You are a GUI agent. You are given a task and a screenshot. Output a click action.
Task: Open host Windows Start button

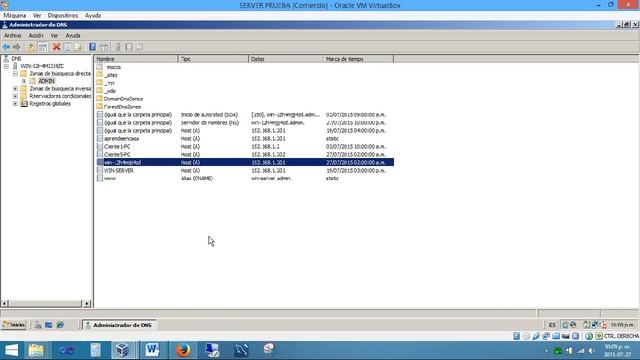[x=11, y=350]
